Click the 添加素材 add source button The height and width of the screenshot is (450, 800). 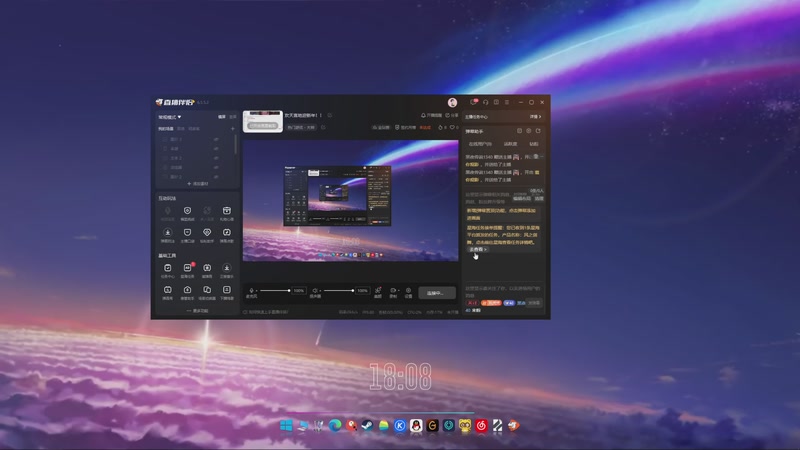(197, 184)
